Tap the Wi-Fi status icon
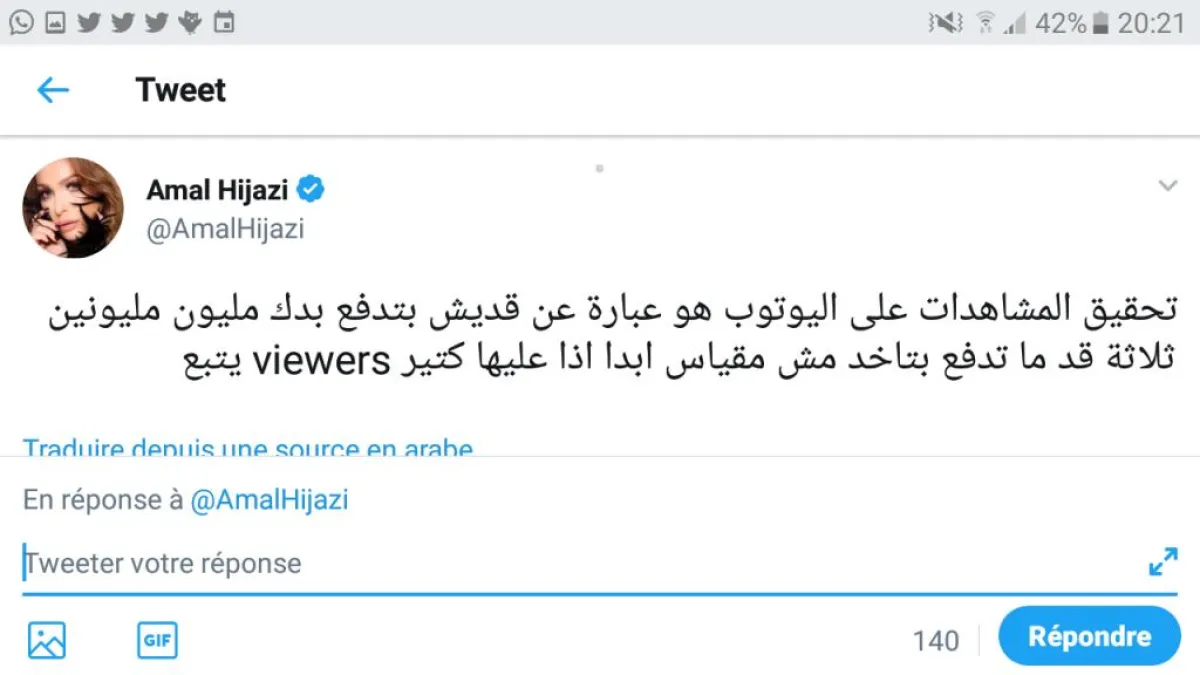 pos(985,22)
